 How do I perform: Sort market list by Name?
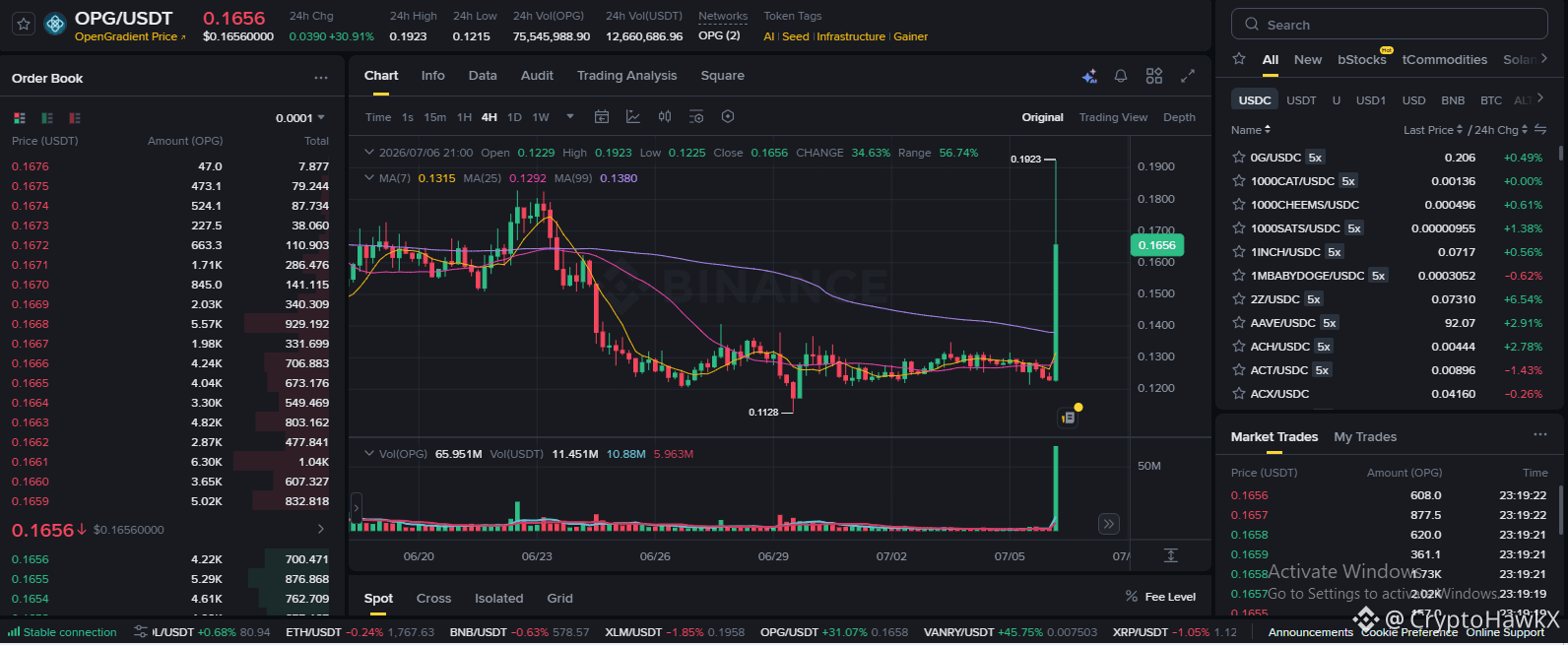click(x=1251, y=130)
